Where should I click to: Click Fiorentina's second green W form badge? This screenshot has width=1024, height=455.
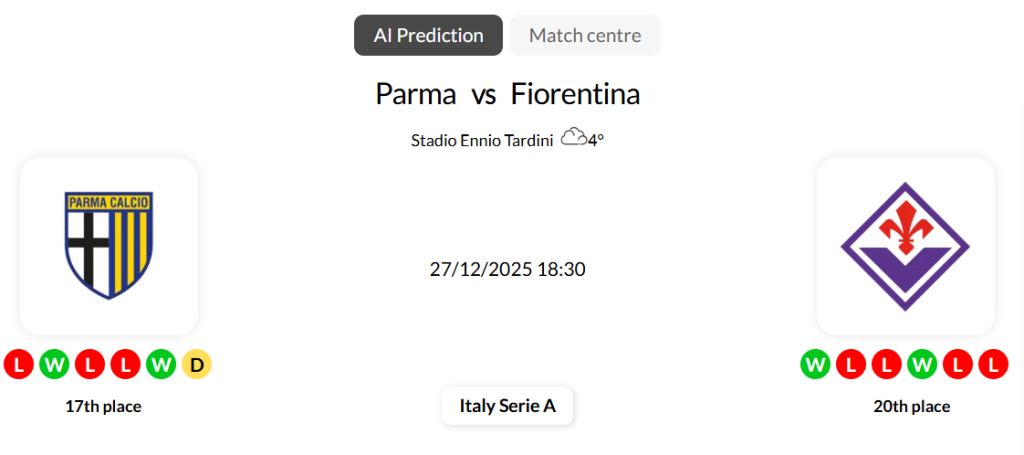point(922,365)
